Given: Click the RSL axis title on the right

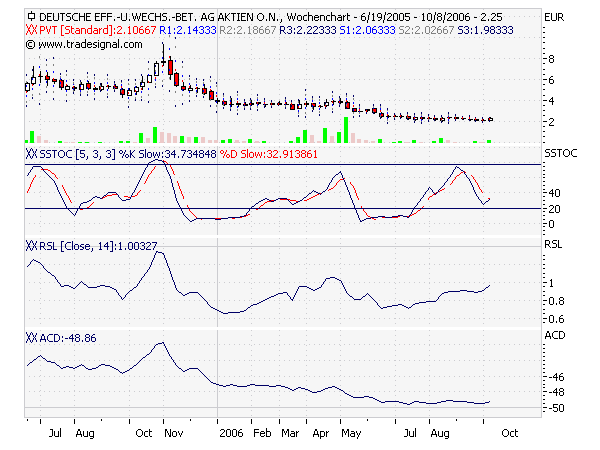Looking at the screenshot, I should pos(553,245).
